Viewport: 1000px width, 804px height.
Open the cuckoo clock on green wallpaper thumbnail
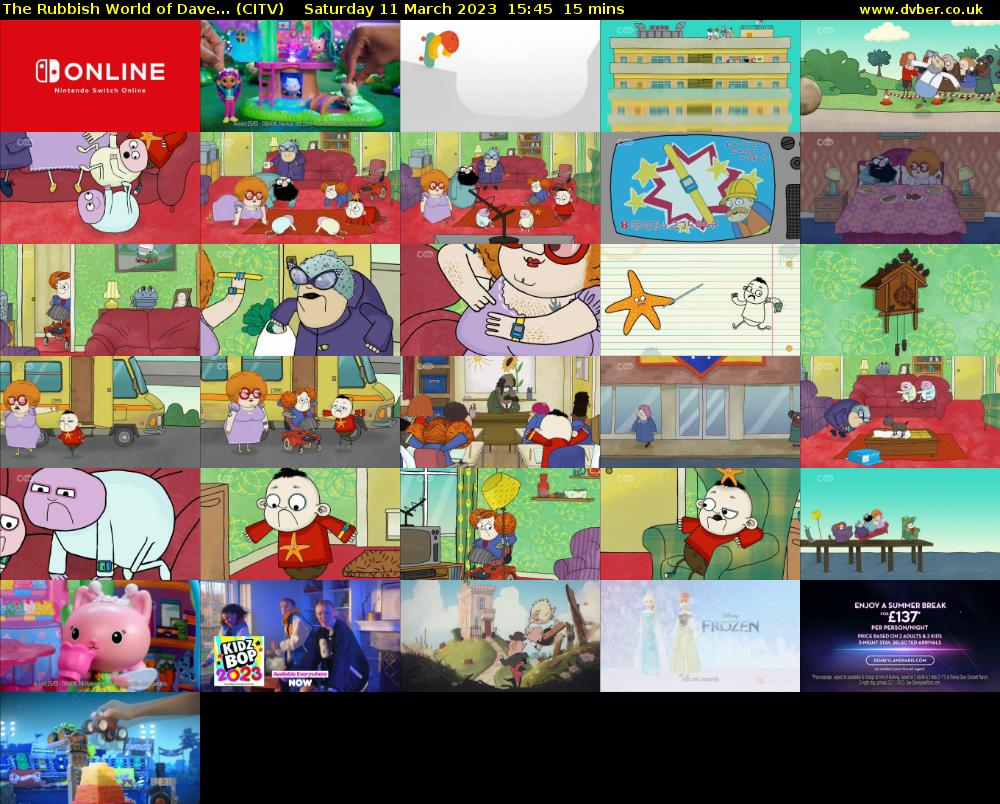click(900, 300)
